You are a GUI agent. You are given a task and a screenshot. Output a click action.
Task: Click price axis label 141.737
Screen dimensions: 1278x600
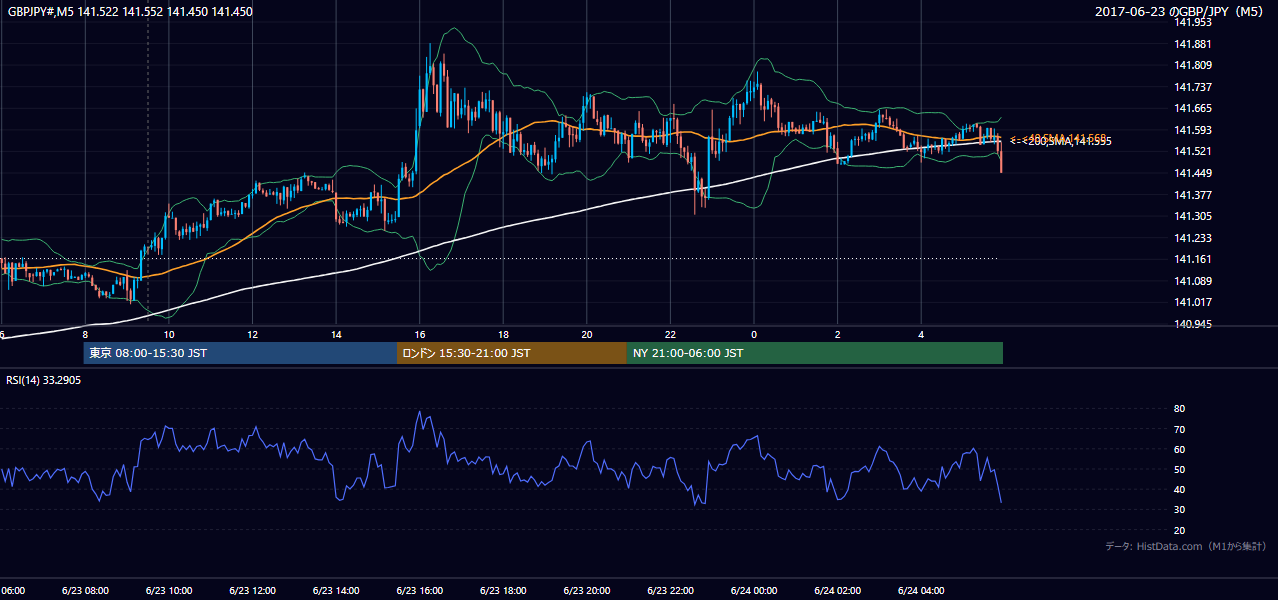click(x=1193, y=87)
